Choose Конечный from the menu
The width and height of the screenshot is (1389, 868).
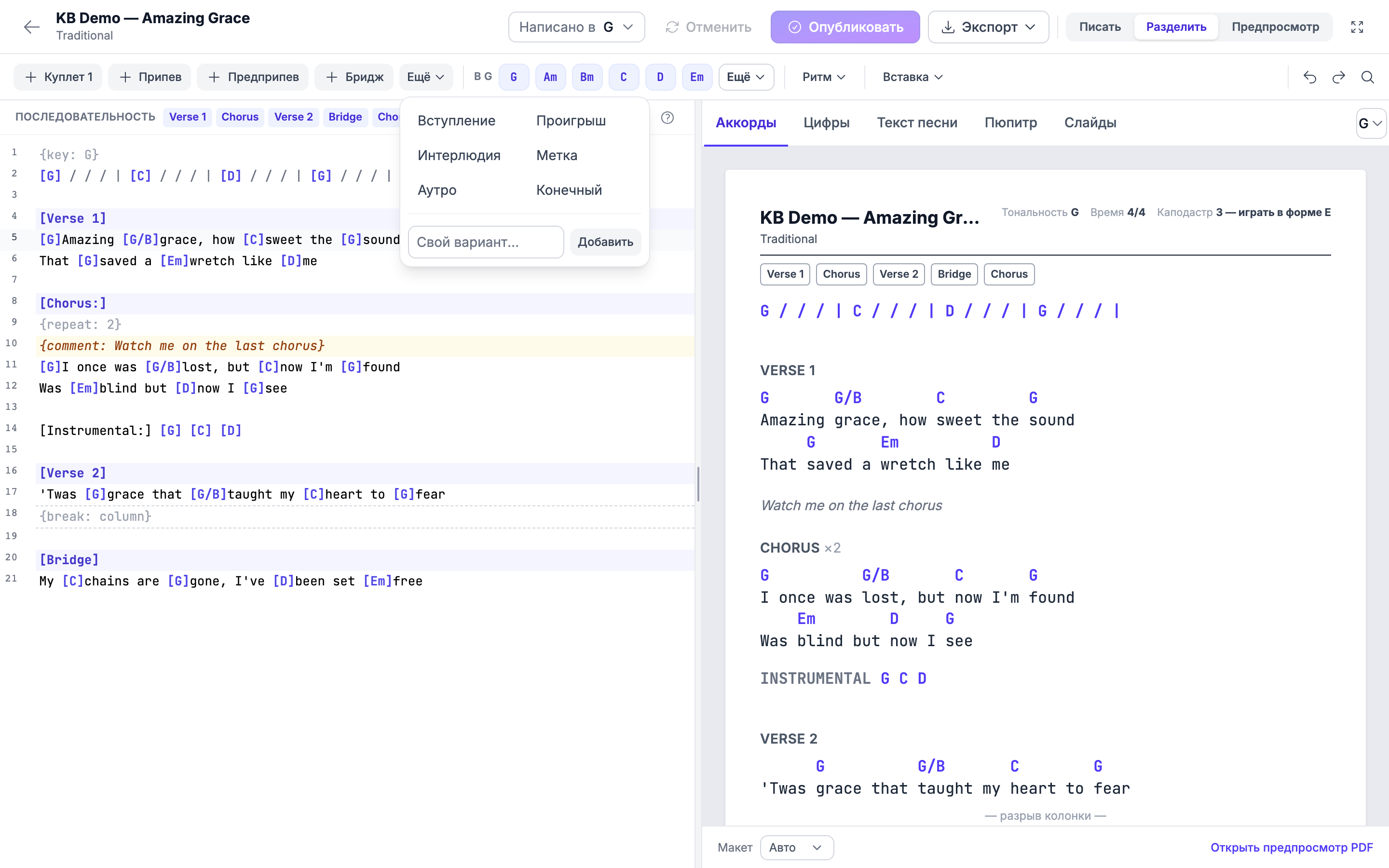pyautogui.click(x=569, y=190)
